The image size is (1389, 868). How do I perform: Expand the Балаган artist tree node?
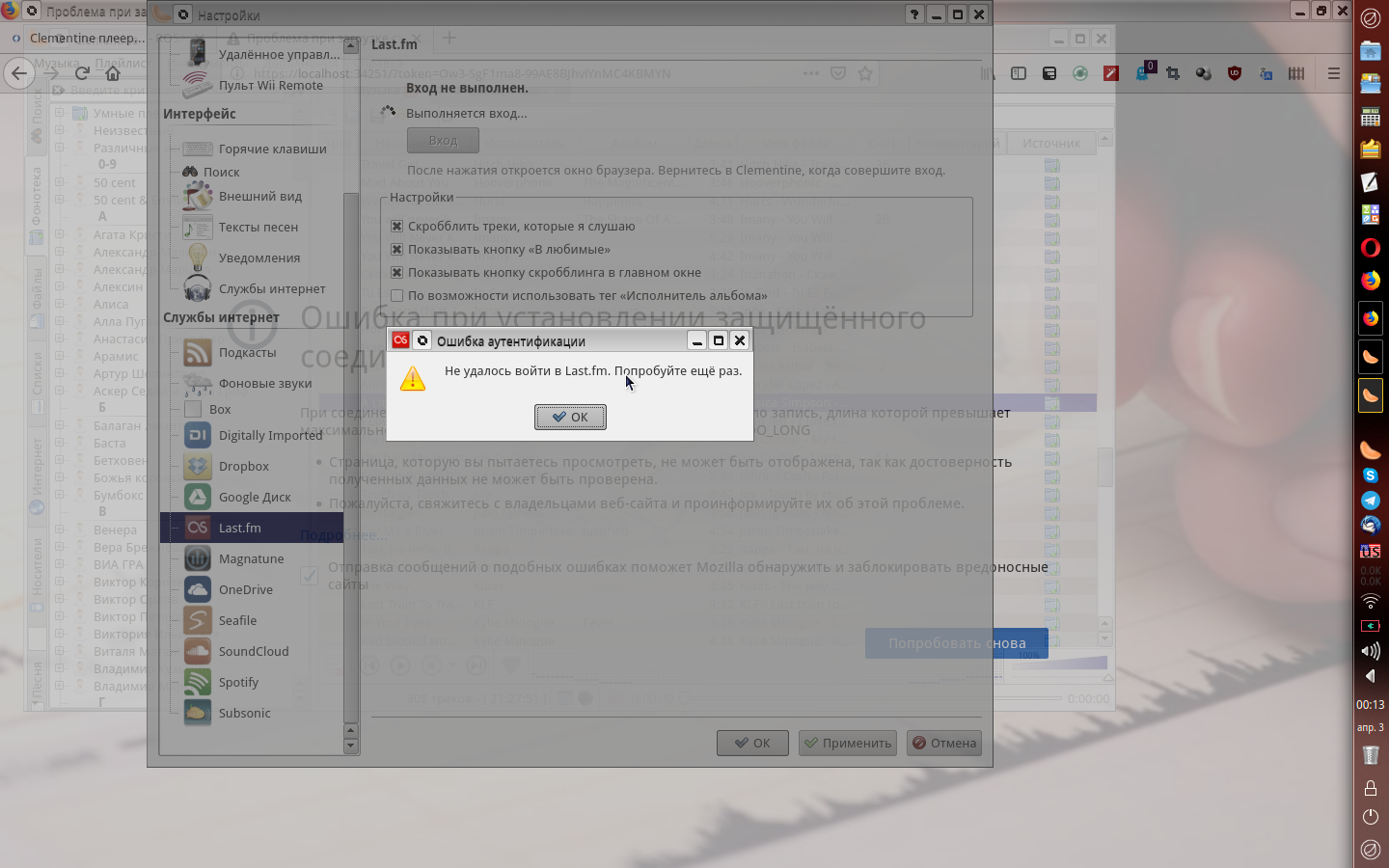[59, 425]
